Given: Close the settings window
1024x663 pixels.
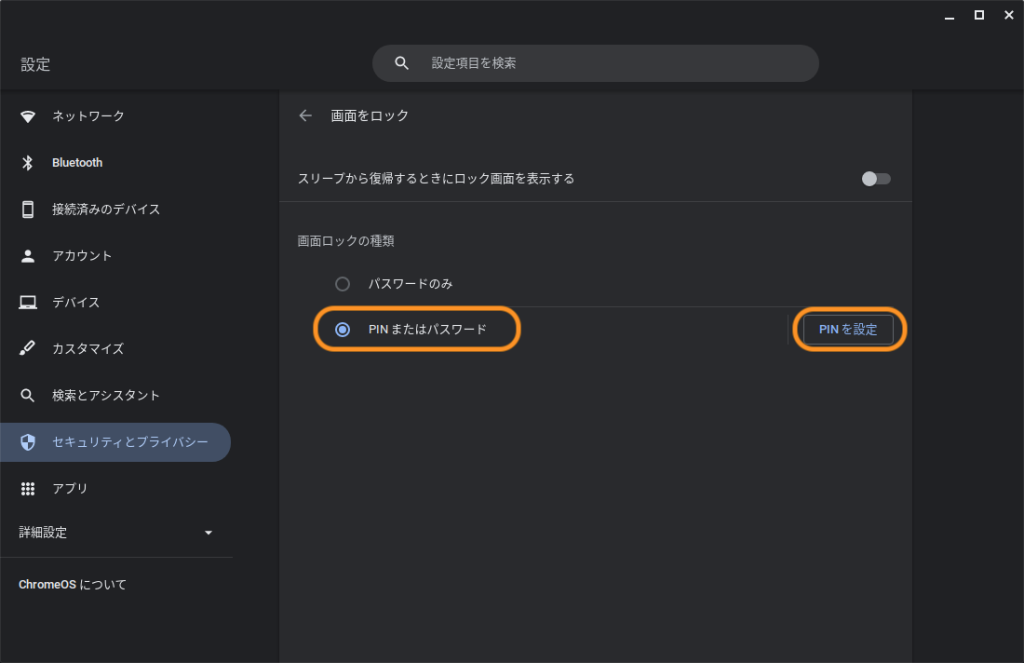Looking at the screenshot, I should (x=1008, y=15).
